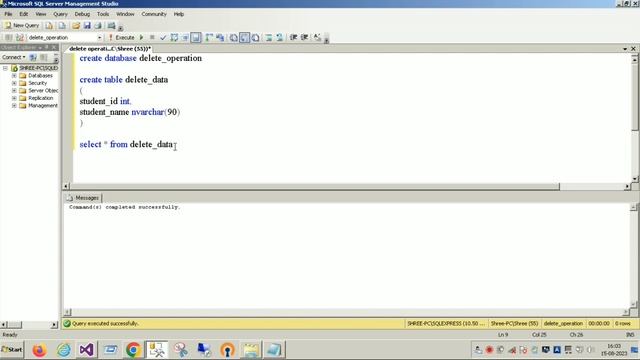
Task: Open Google Chrome from the taskbar
Action: click(x=133, y=350)
